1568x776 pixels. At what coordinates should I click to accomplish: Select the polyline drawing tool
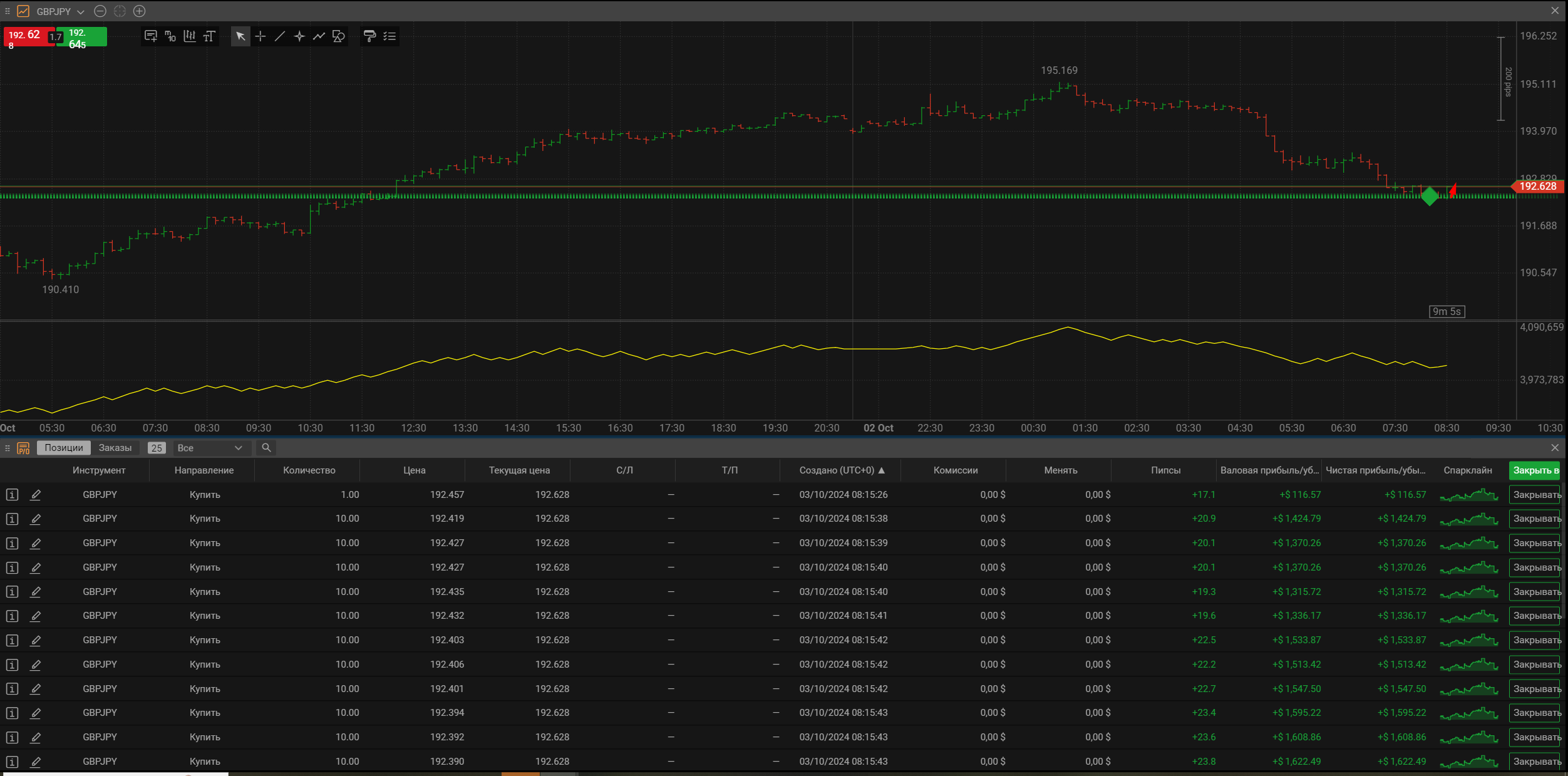click(x=319, y=36)
